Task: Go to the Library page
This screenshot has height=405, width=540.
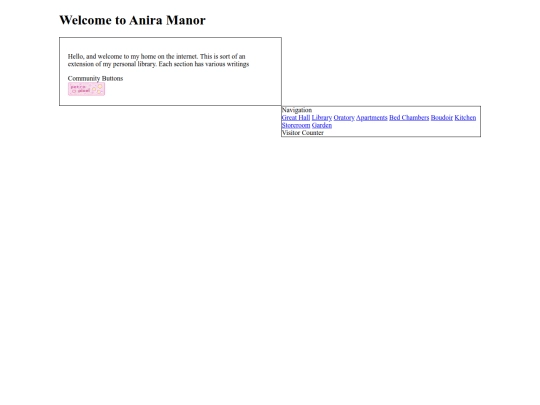Action: coord(322,118)
